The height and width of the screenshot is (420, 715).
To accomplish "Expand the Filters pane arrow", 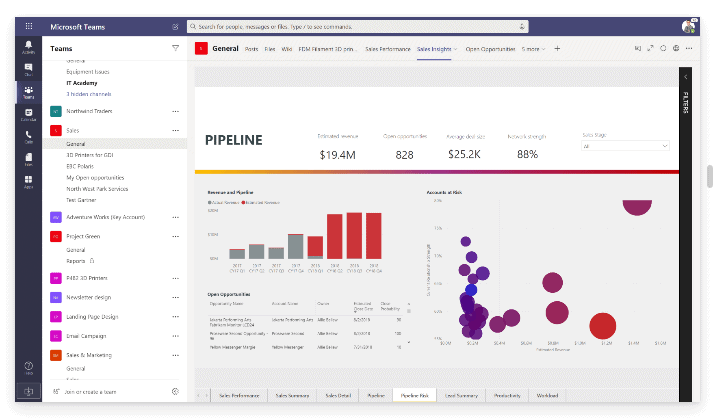I will click(685, 77).
